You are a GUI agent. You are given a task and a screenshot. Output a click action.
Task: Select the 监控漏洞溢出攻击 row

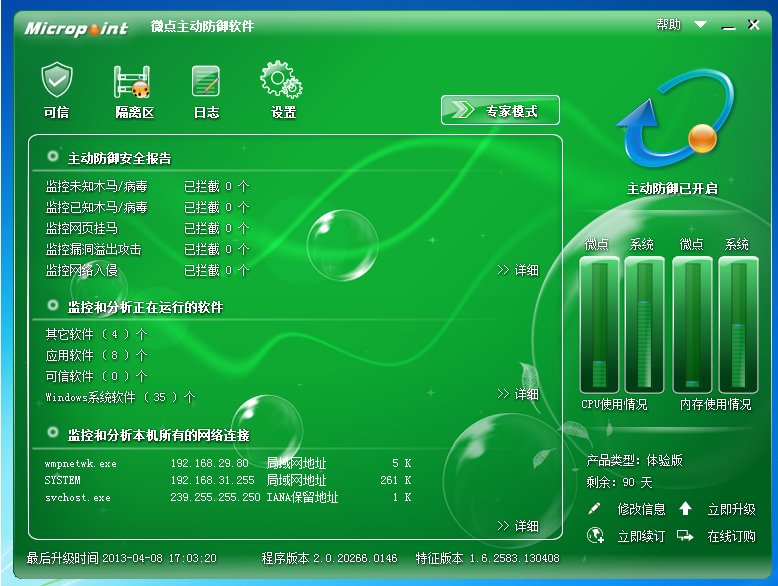click(147, 249)
